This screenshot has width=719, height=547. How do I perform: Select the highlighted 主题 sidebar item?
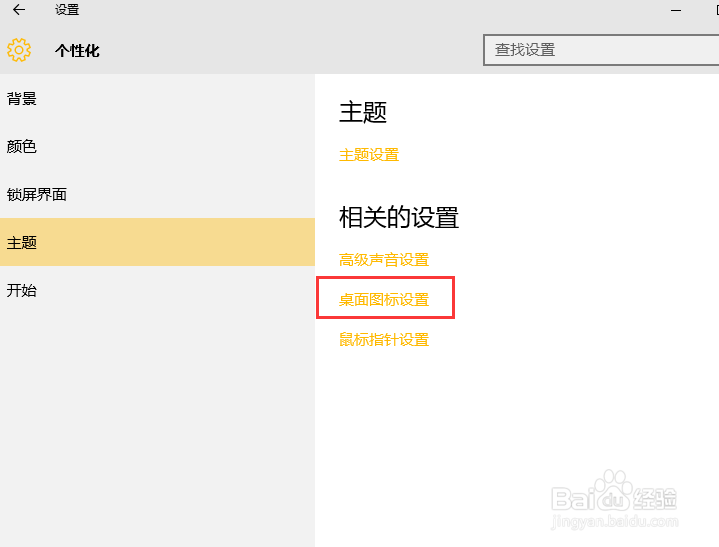[157, 243]
